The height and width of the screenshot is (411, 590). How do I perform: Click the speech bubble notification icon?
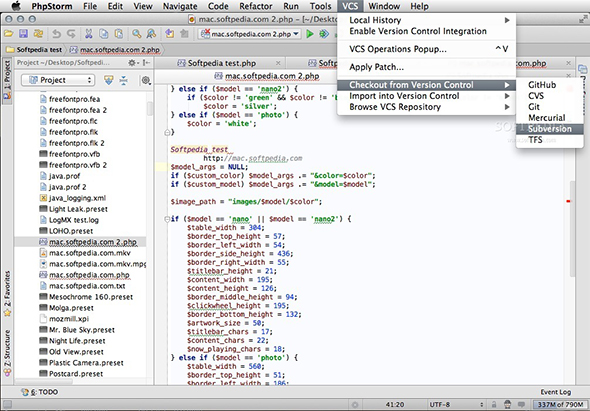coord(521,405)
